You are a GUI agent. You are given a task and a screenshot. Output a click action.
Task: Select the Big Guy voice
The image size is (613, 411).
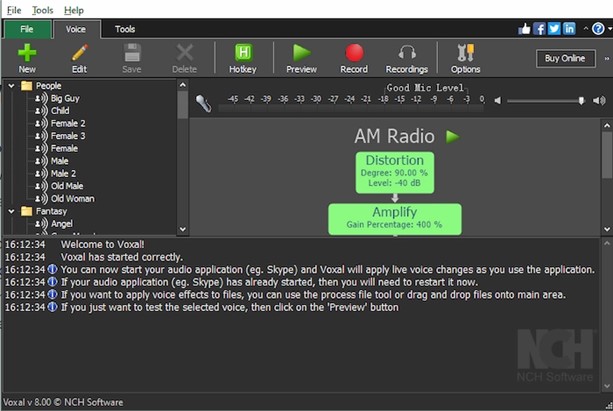tap(65, 98)
